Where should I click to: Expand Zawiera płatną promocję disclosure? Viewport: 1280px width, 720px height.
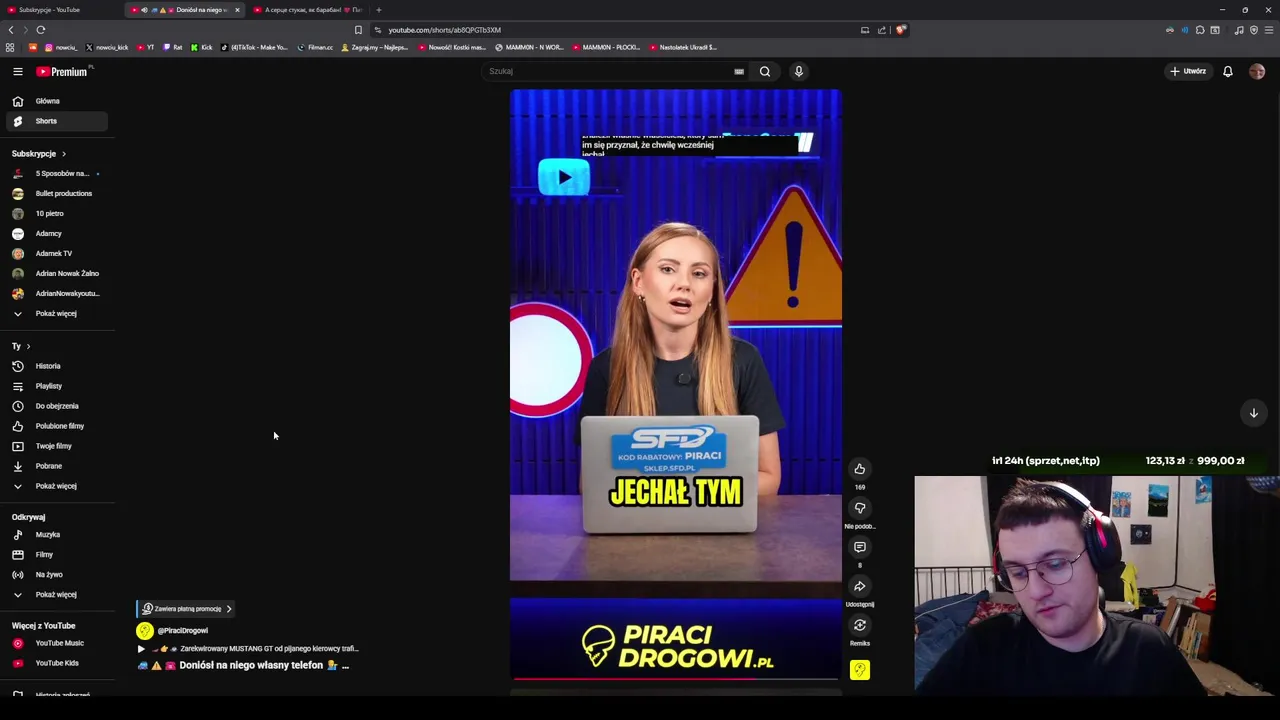point(186,609)
